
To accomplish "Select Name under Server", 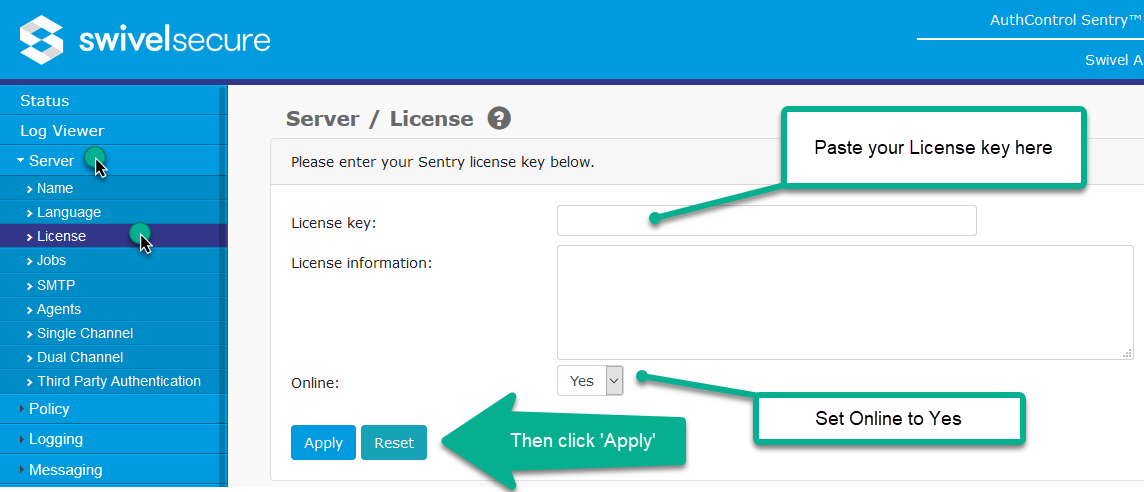I will click(x=54, y=188).
